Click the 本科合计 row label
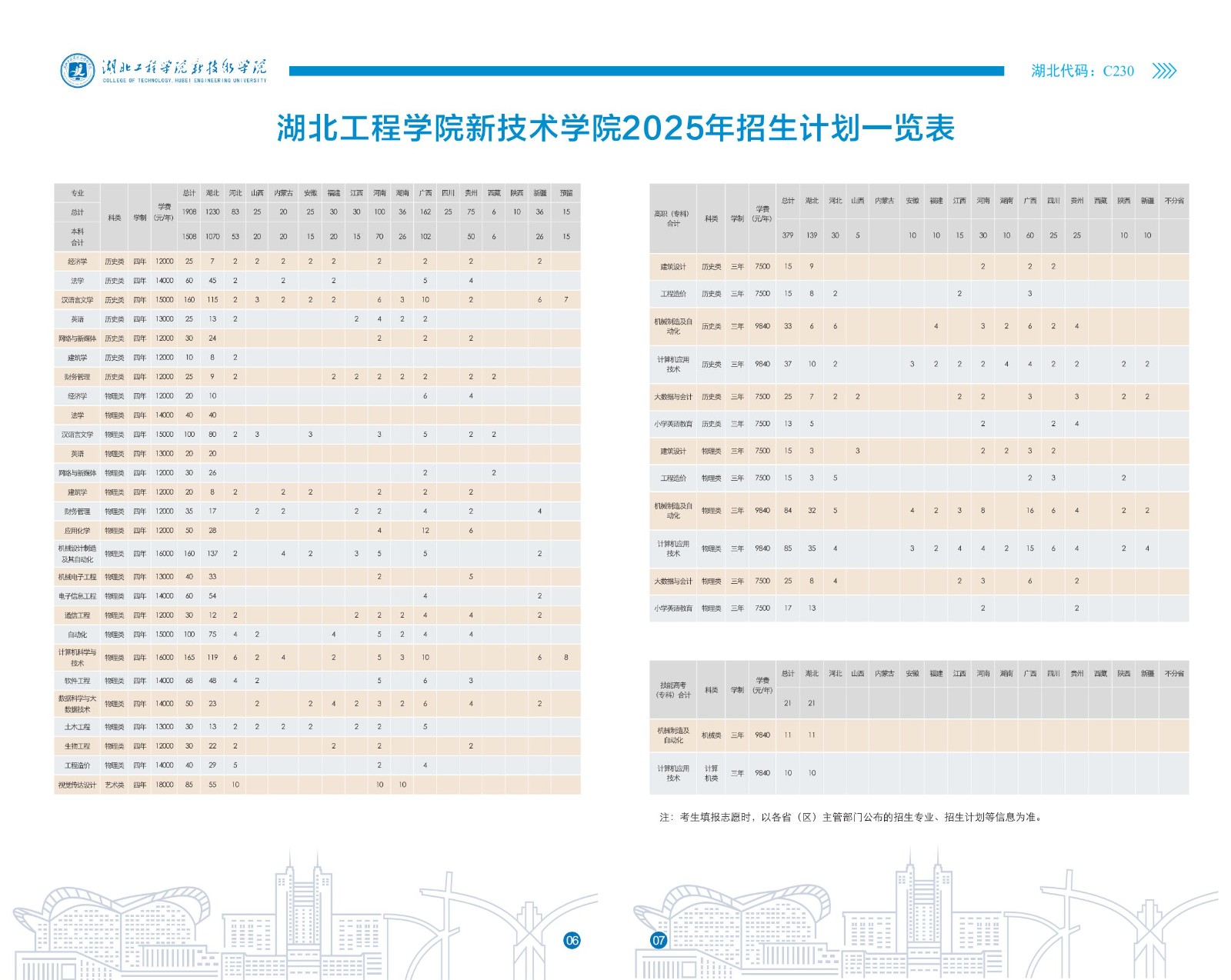 point(78,237)
